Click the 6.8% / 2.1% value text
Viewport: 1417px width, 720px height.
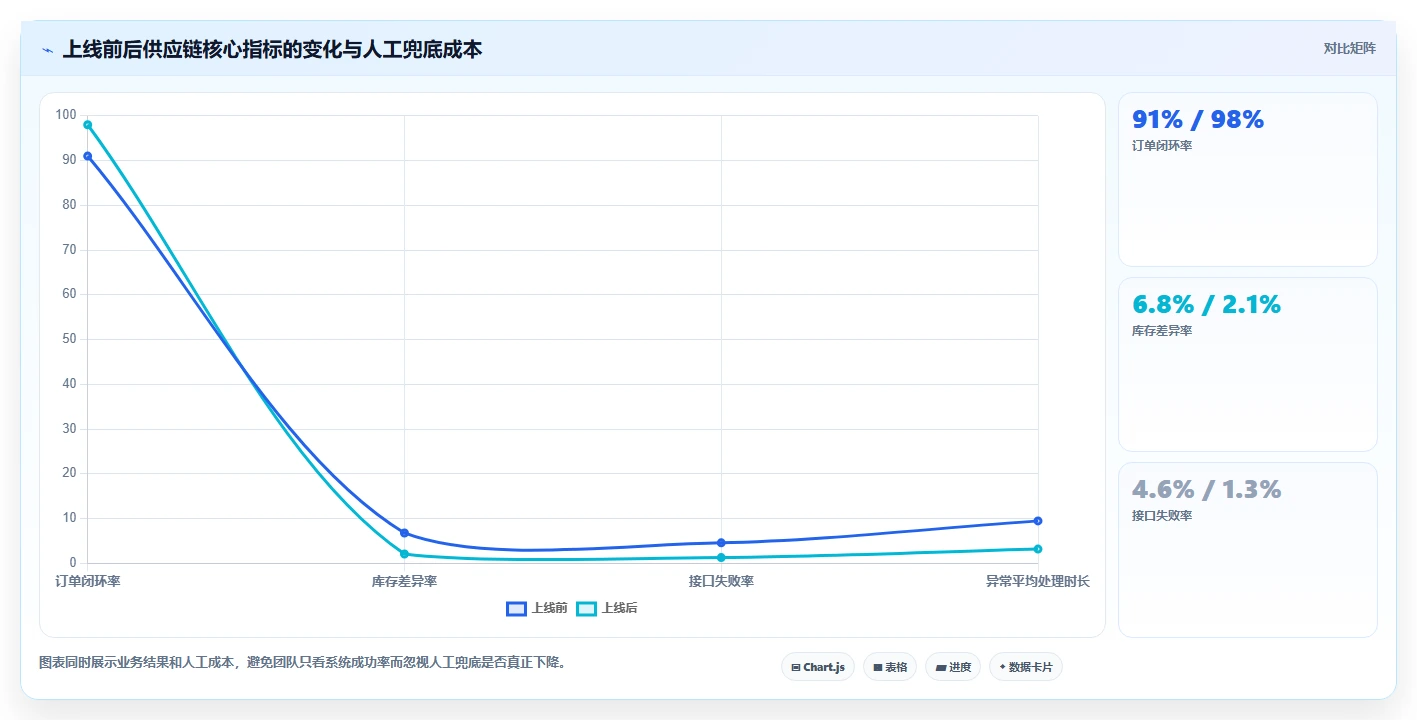click(1206, 304)
